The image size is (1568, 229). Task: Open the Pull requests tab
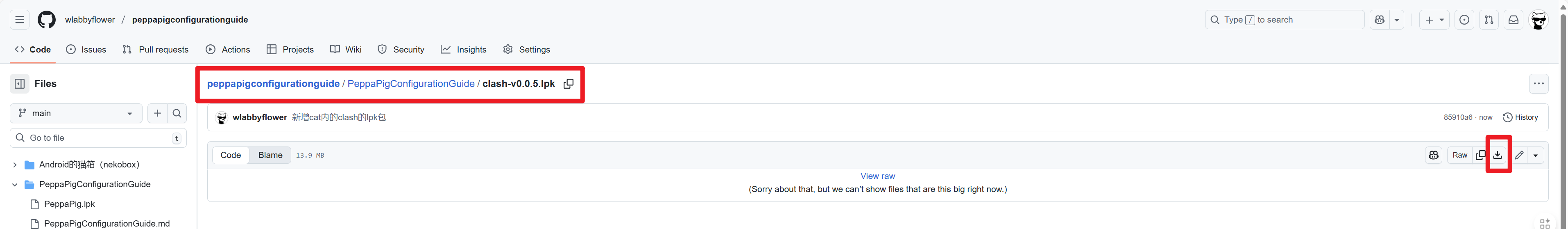(x=156, y=50)
